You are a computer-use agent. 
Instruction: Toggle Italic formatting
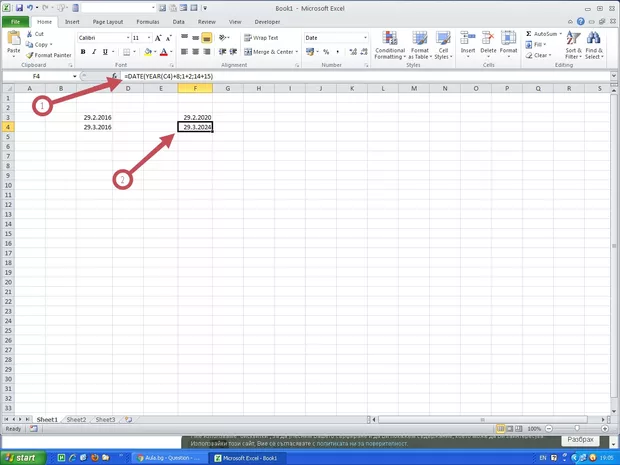[x=94, y=52]
